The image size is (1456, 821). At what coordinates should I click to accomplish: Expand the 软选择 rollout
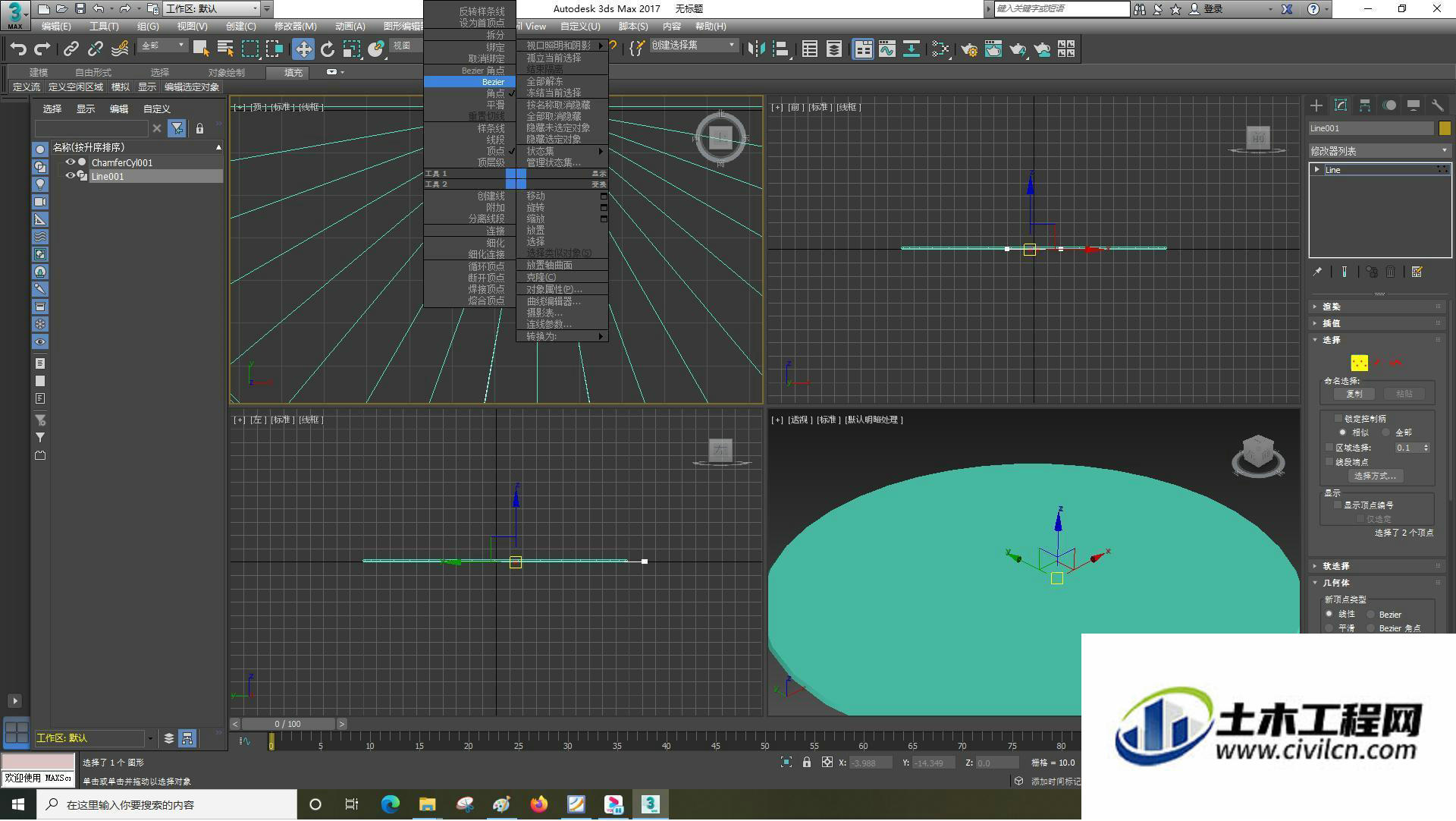tap(1379, 566)
